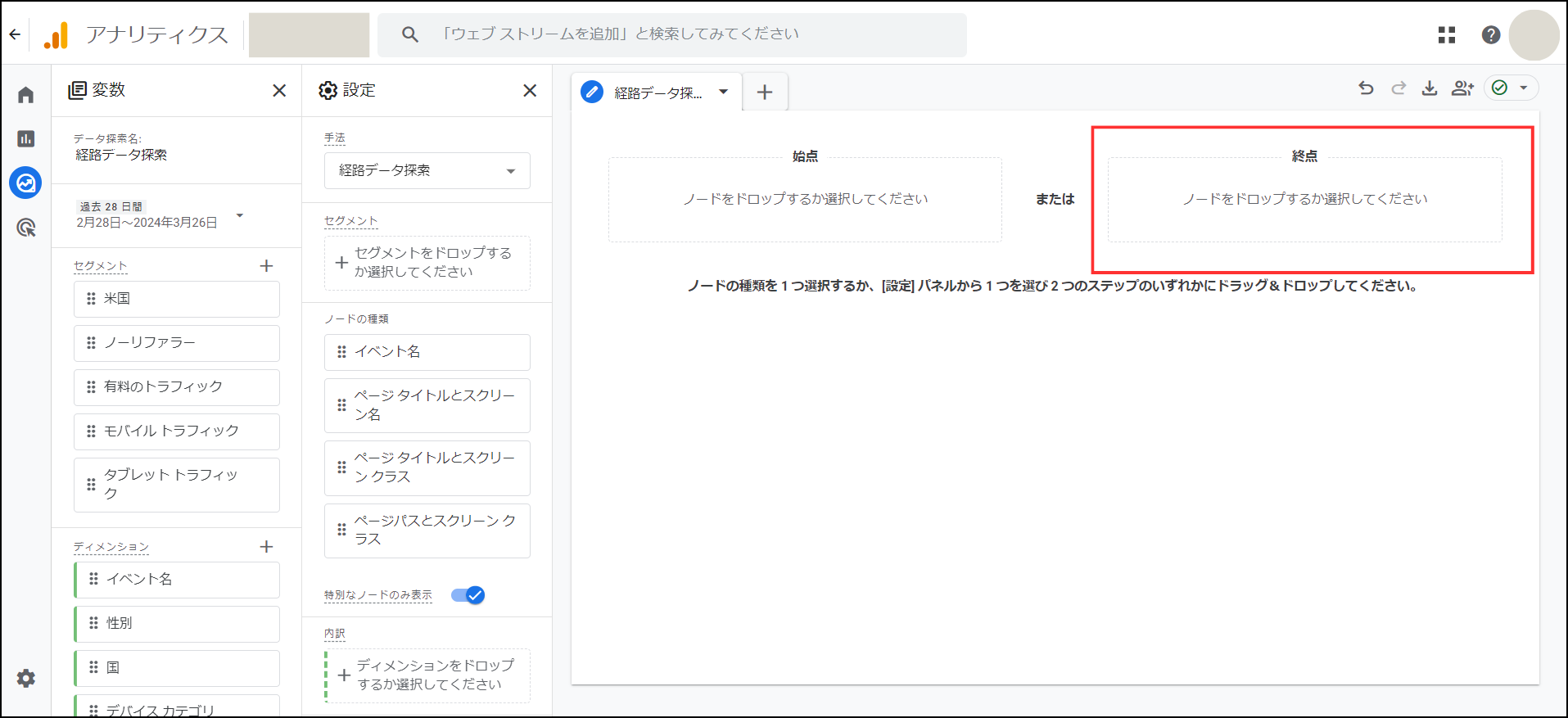Select the イベント名 dimension in Variables

177,580
